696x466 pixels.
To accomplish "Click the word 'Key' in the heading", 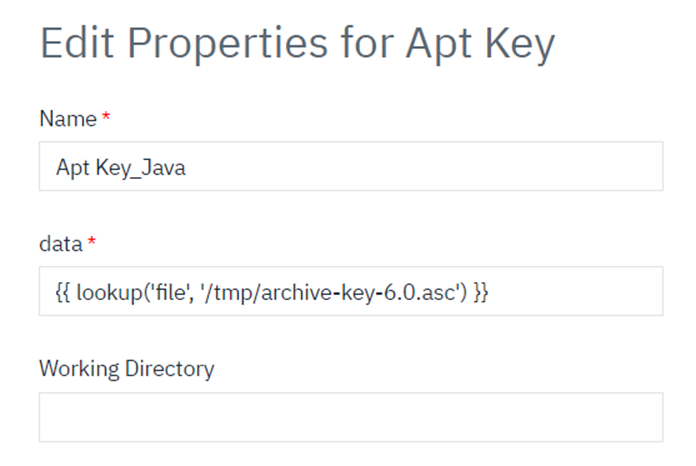I will tap(517, 46).
